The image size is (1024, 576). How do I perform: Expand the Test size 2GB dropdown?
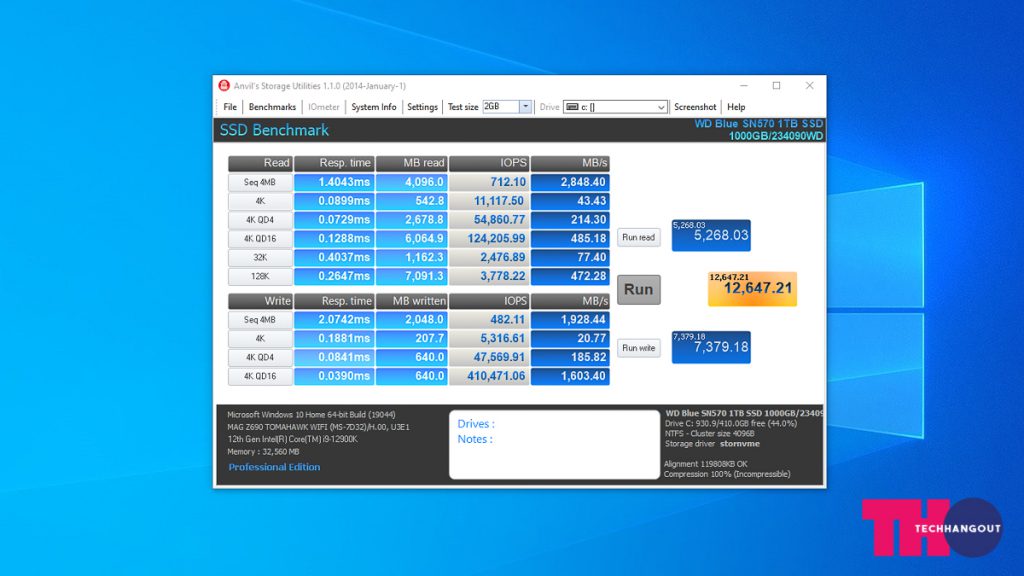525,106
